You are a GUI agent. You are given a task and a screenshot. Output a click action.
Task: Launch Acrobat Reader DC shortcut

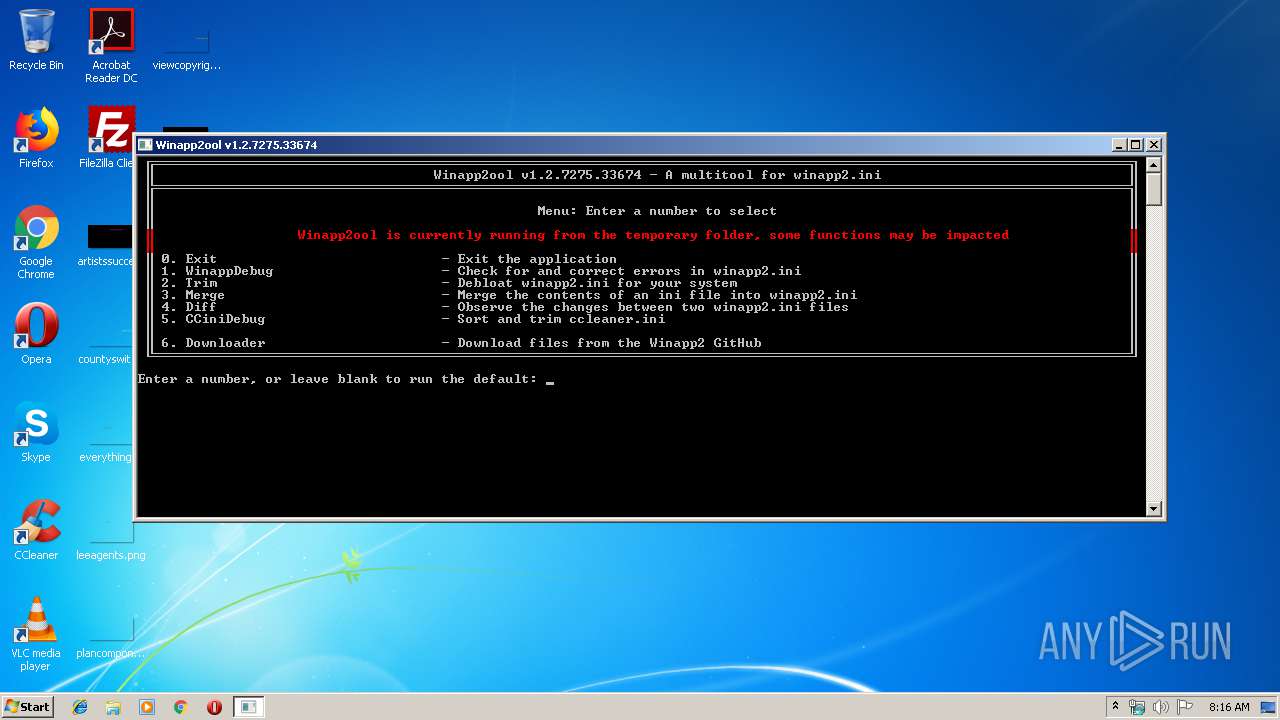tap(111, 45)
